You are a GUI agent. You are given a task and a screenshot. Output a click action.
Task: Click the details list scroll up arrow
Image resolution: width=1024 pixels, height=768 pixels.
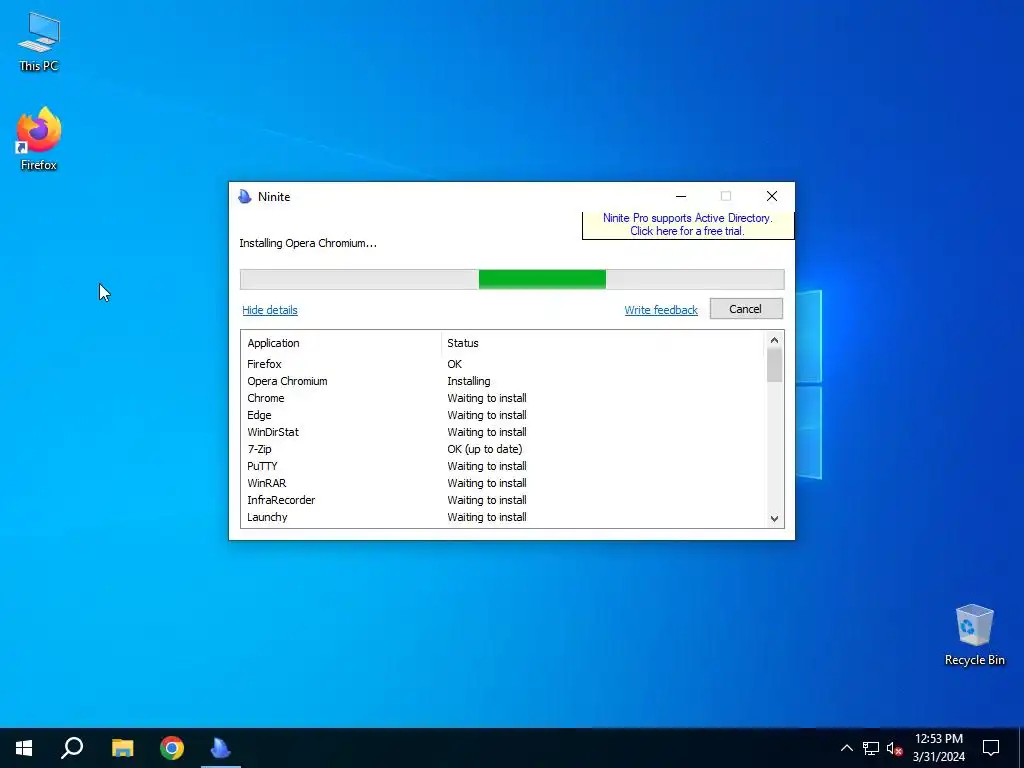tap(774, 340)
